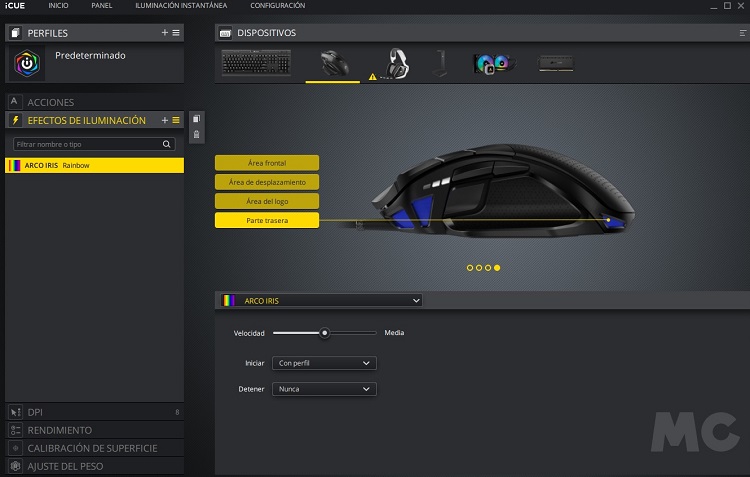Open the ARCO IRIS effect type dropdown
This screenshot has width=750, height=477.
(320, 300)
